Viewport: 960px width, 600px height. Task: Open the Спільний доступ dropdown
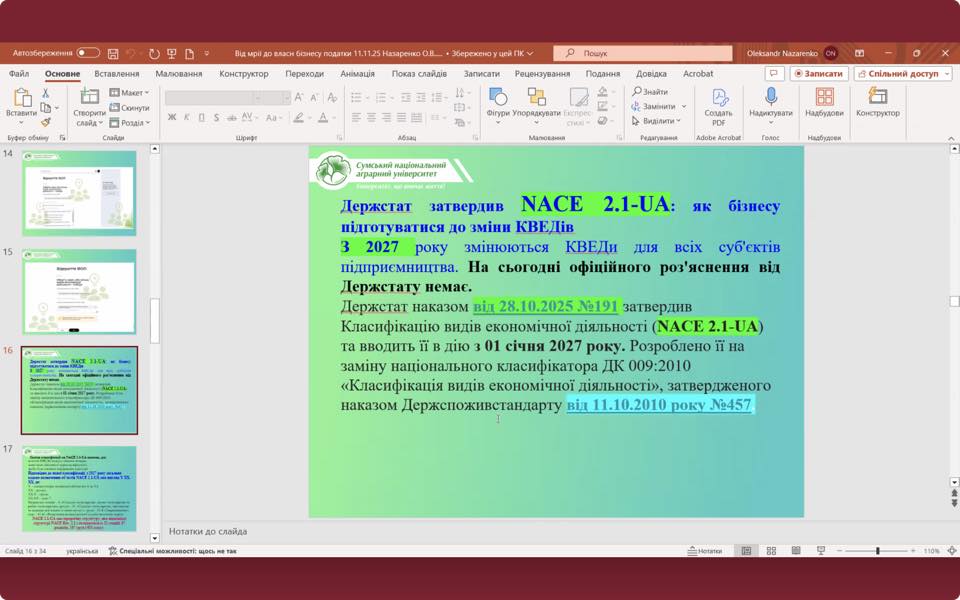902,74
